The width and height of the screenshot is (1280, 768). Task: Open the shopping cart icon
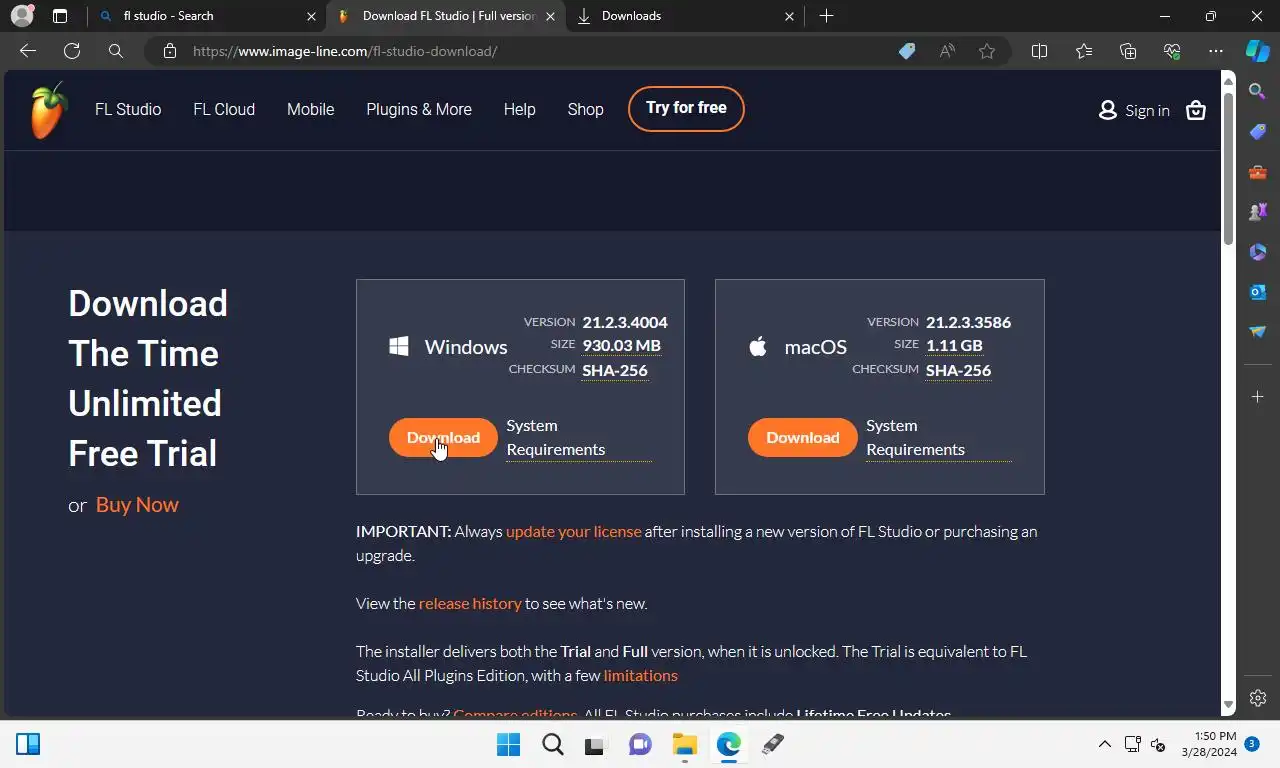coord(1196,110)
